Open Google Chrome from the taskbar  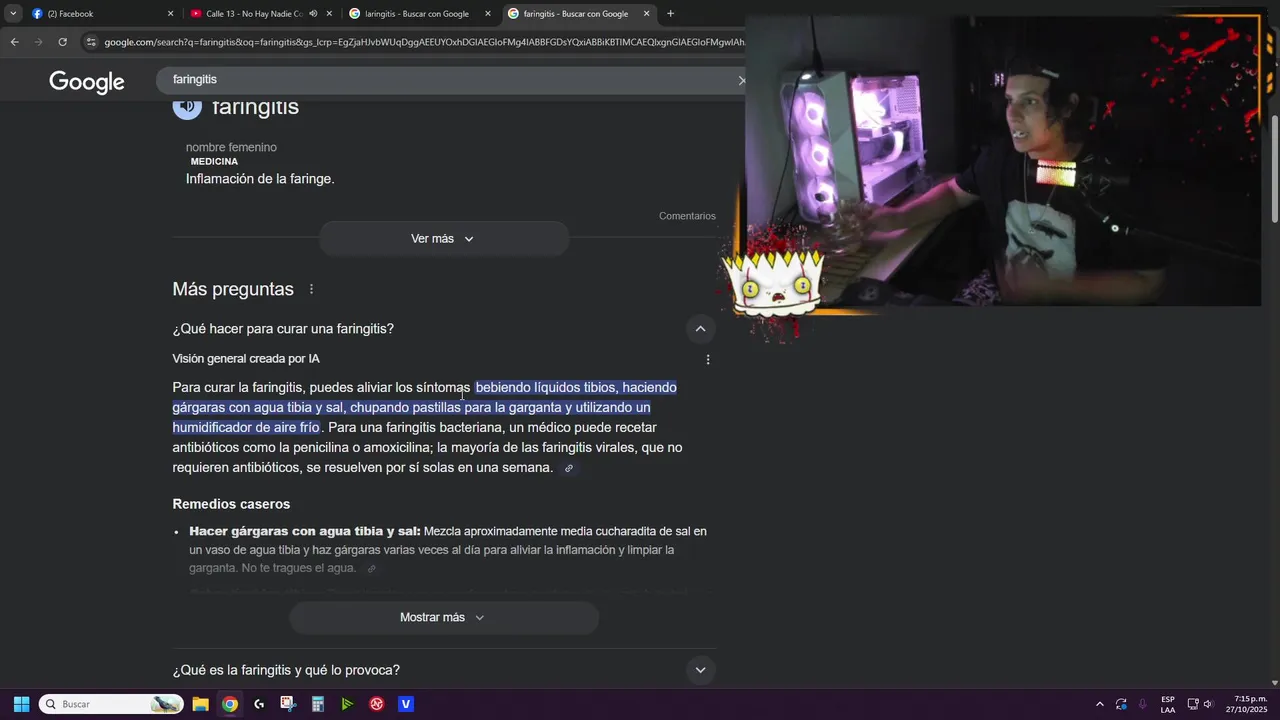(x=230, y=704)
